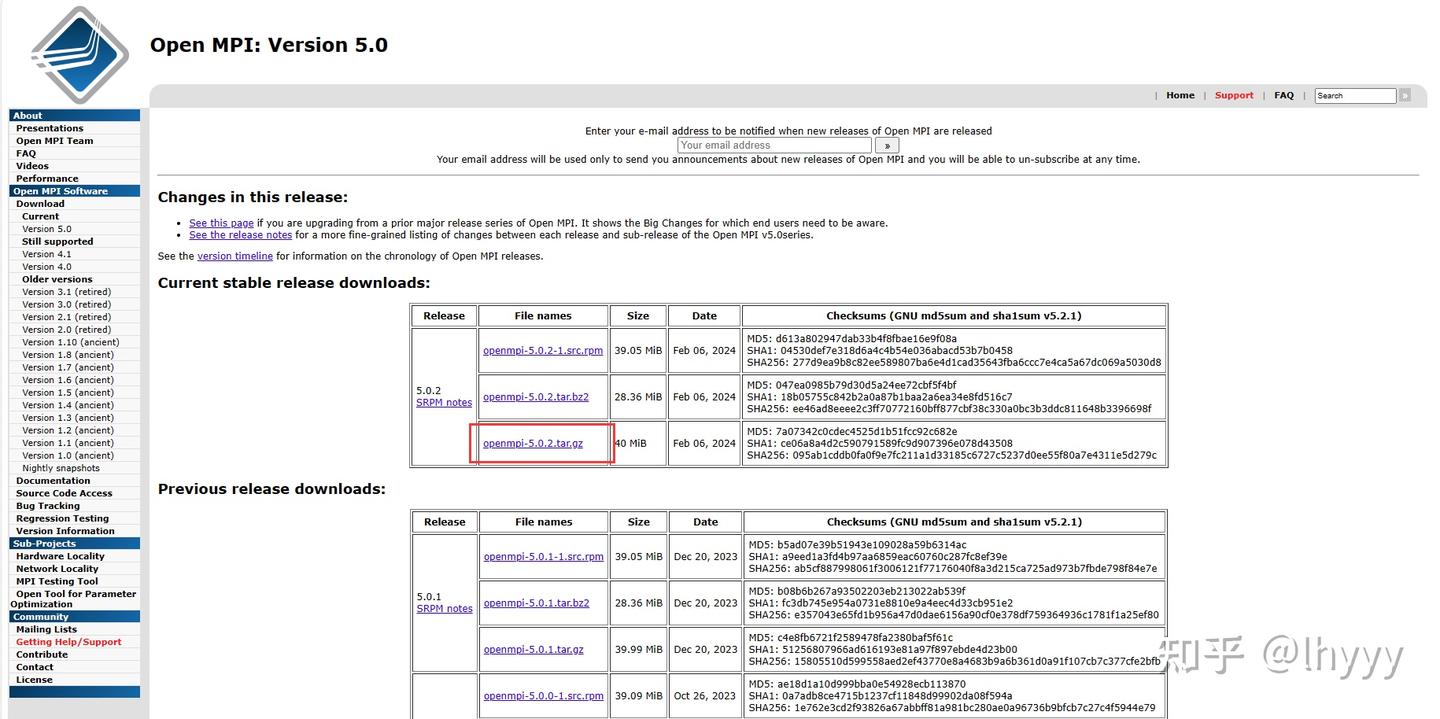1440x719 pixels.
Task: Open SRPM notes for 5.0.2
Action: pyautogui.click(x=444, y=403)
